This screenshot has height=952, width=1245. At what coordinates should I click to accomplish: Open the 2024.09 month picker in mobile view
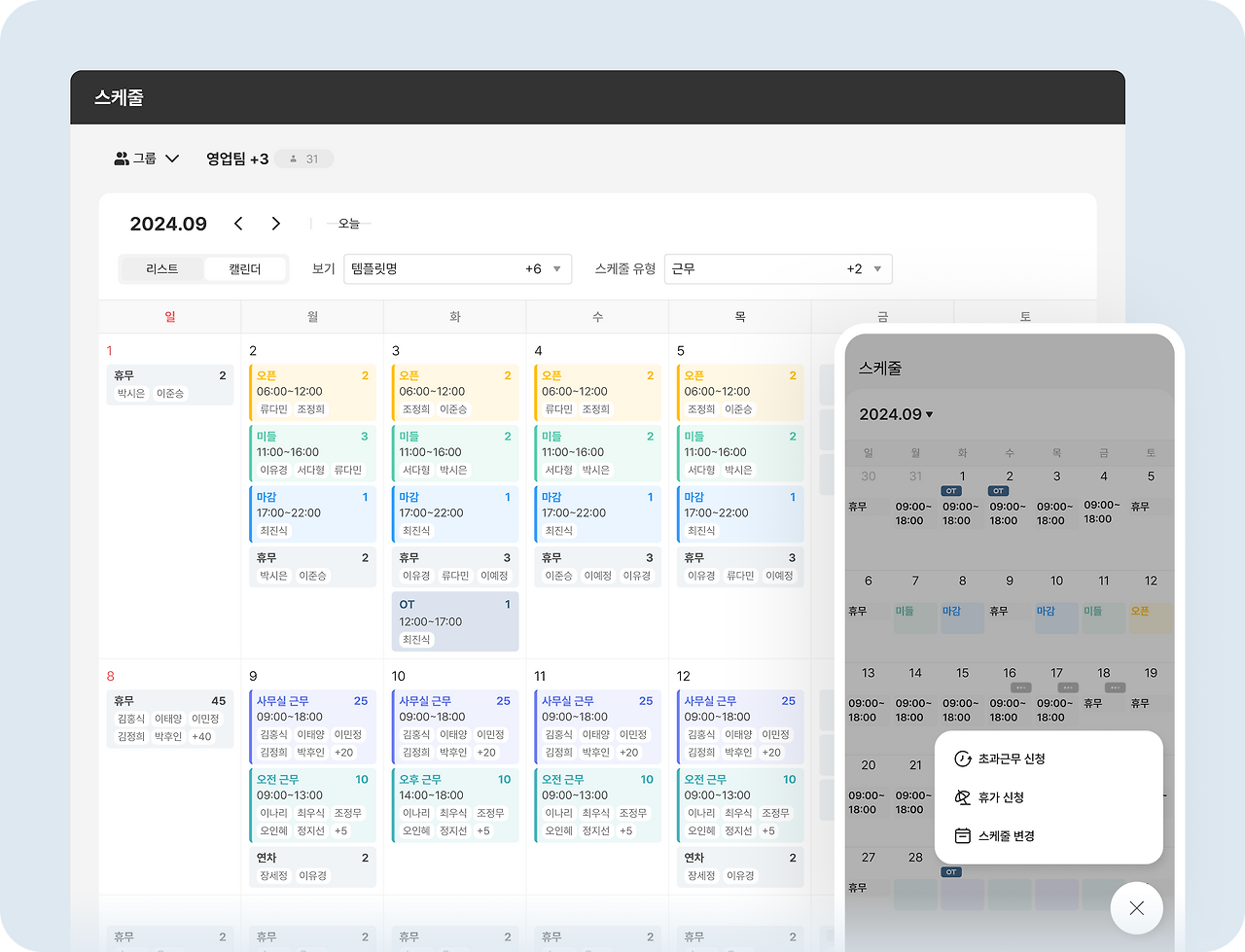coord(896,414)
